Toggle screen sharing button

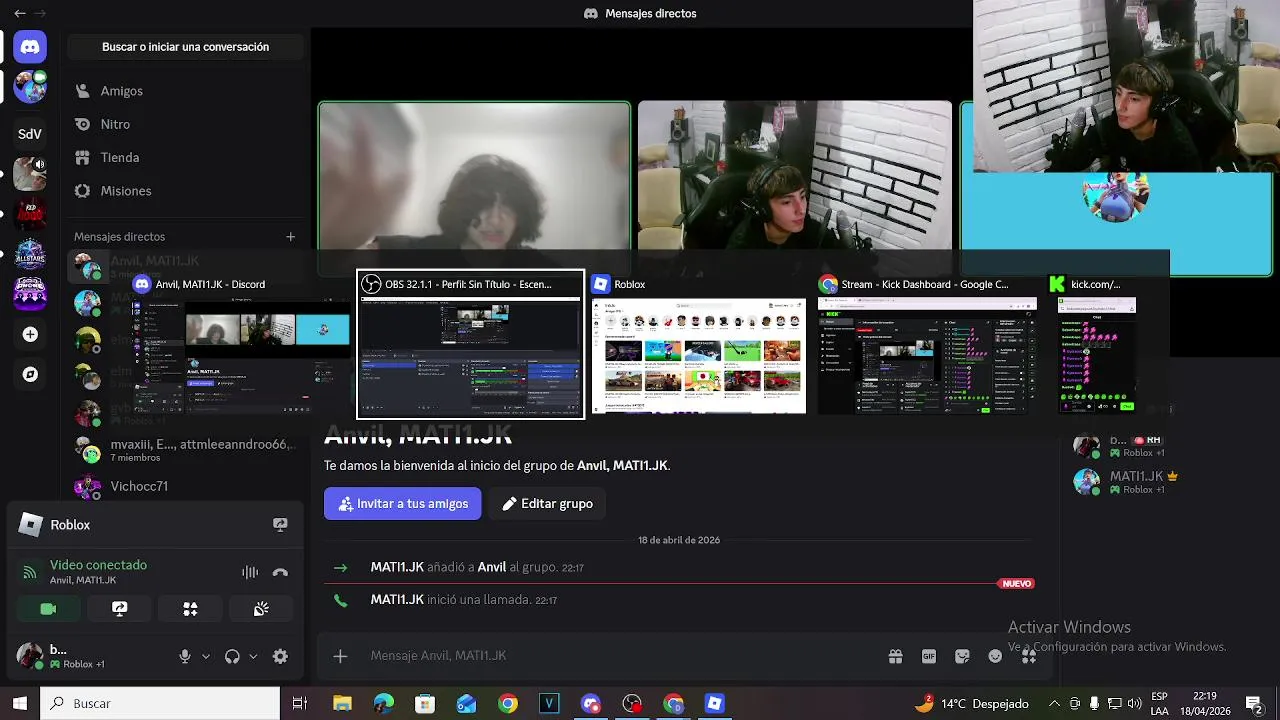click(119, 608)
